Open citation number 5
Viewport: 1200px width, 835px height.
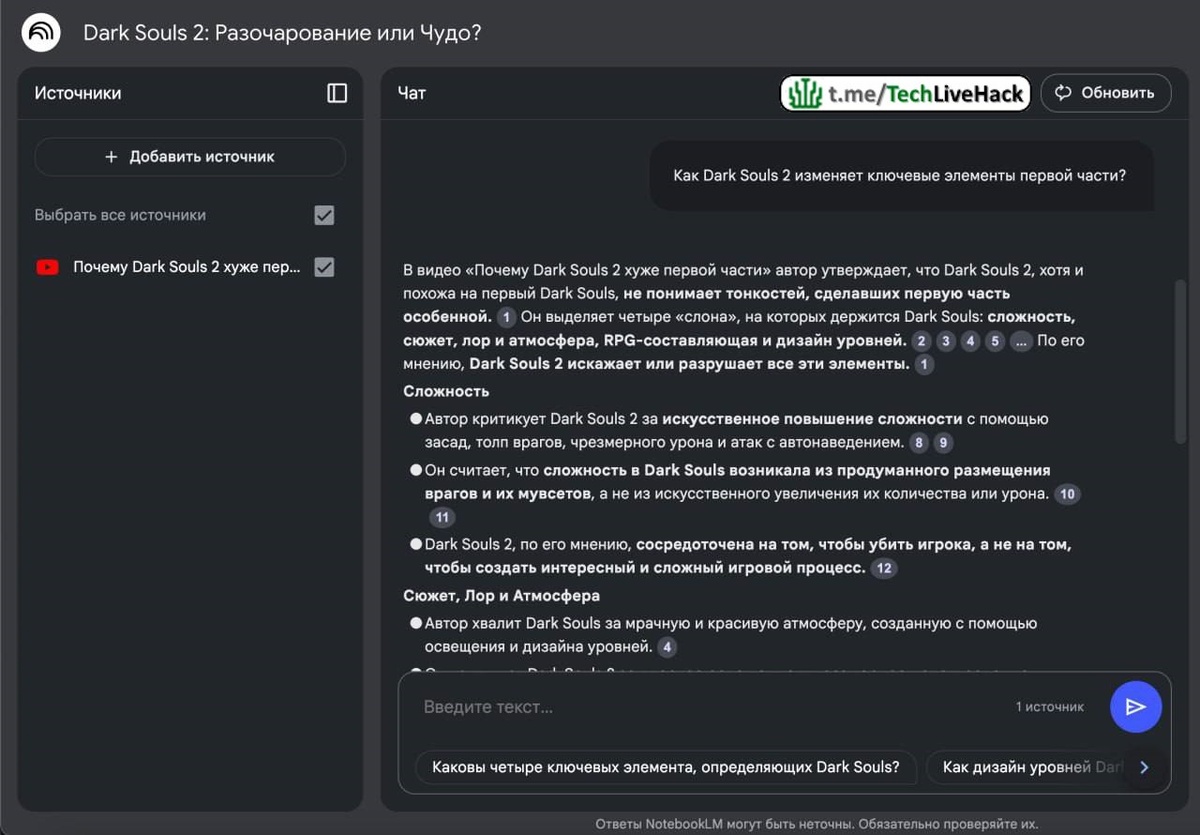(x=994, y=341)
